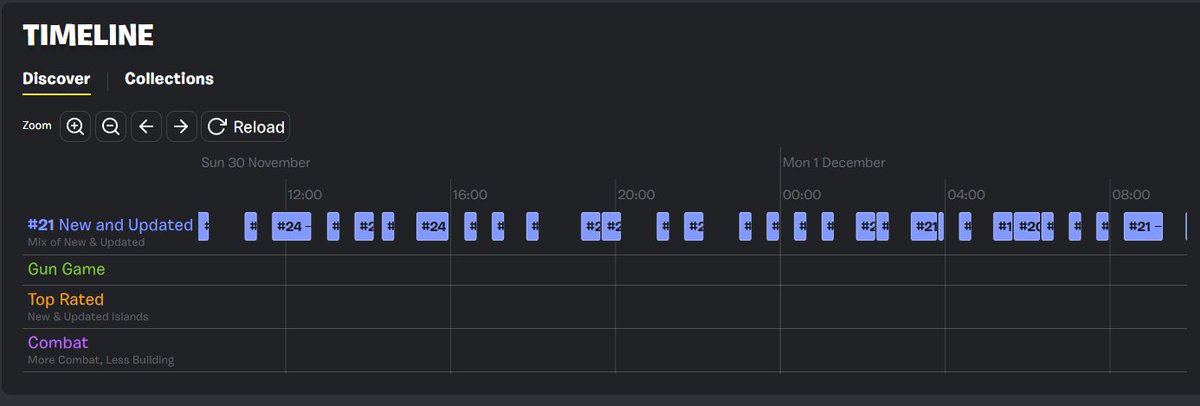Click the 04:00 time label

tap(966, 194)
